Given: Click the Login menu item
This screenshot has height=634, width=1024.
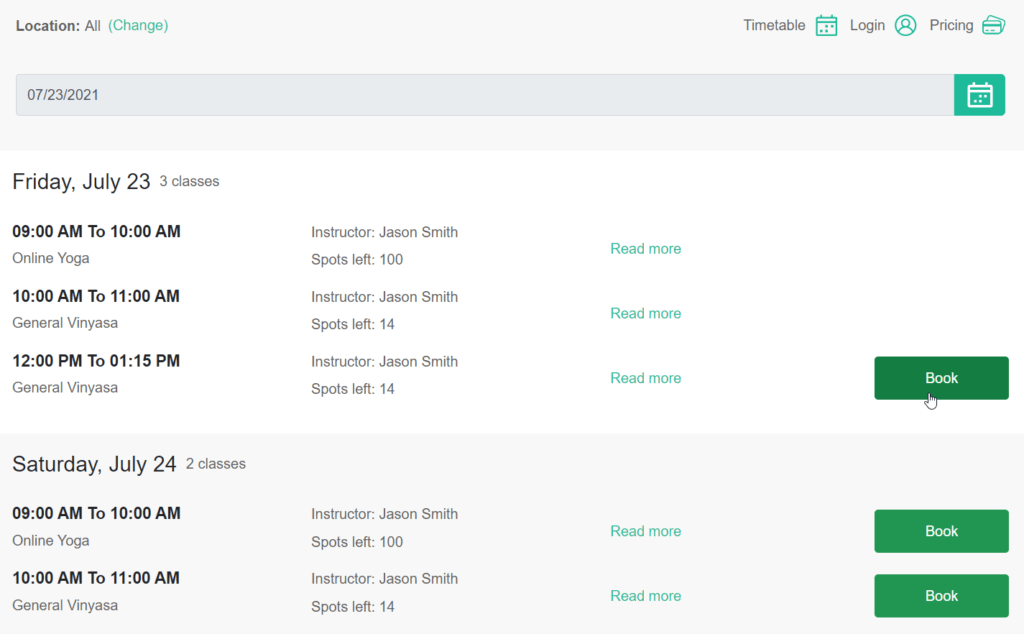Looking at the screenshot, I should tap(867, 25).
